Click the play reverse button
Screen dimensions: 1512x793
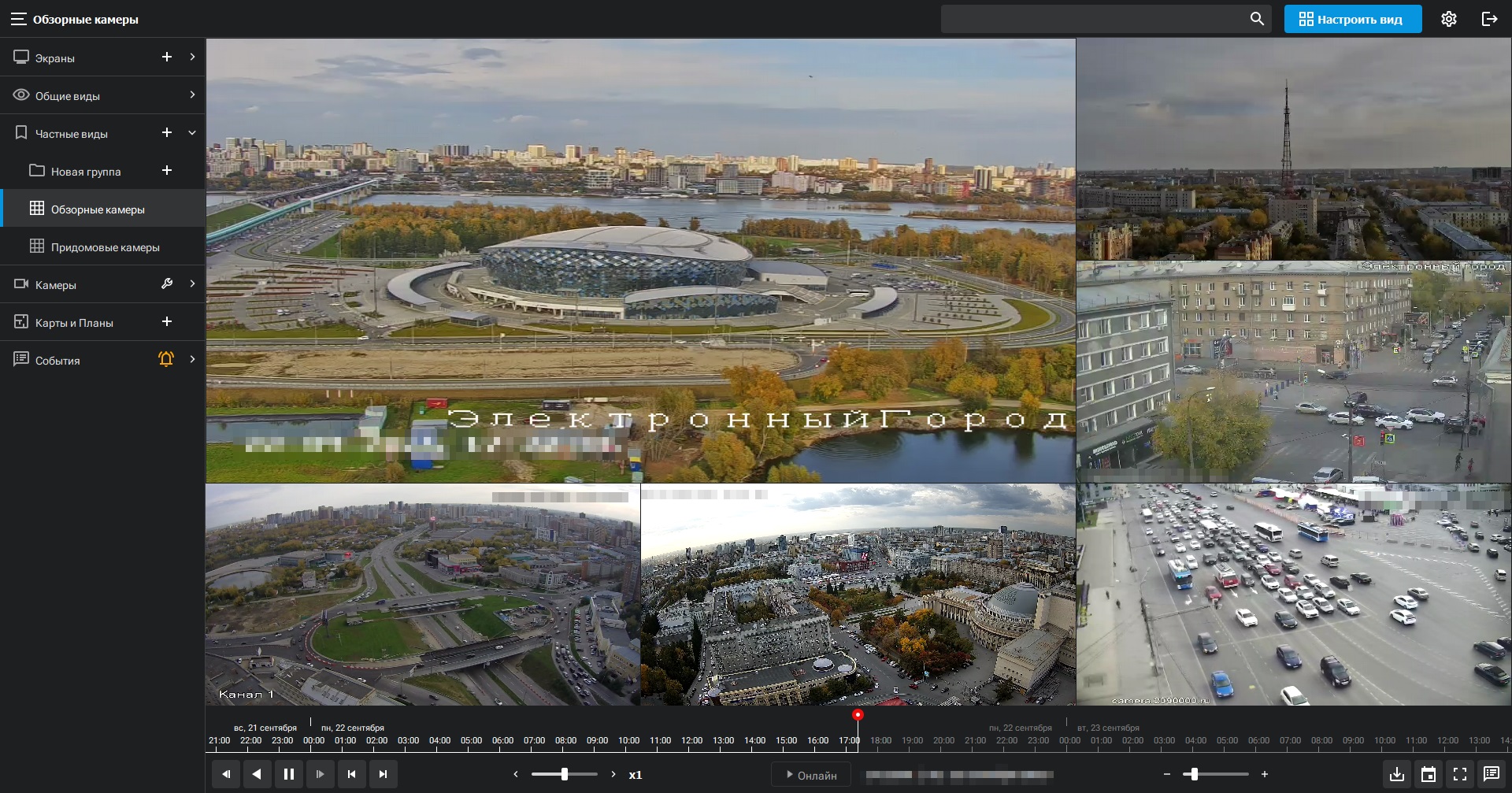point(257,774)
